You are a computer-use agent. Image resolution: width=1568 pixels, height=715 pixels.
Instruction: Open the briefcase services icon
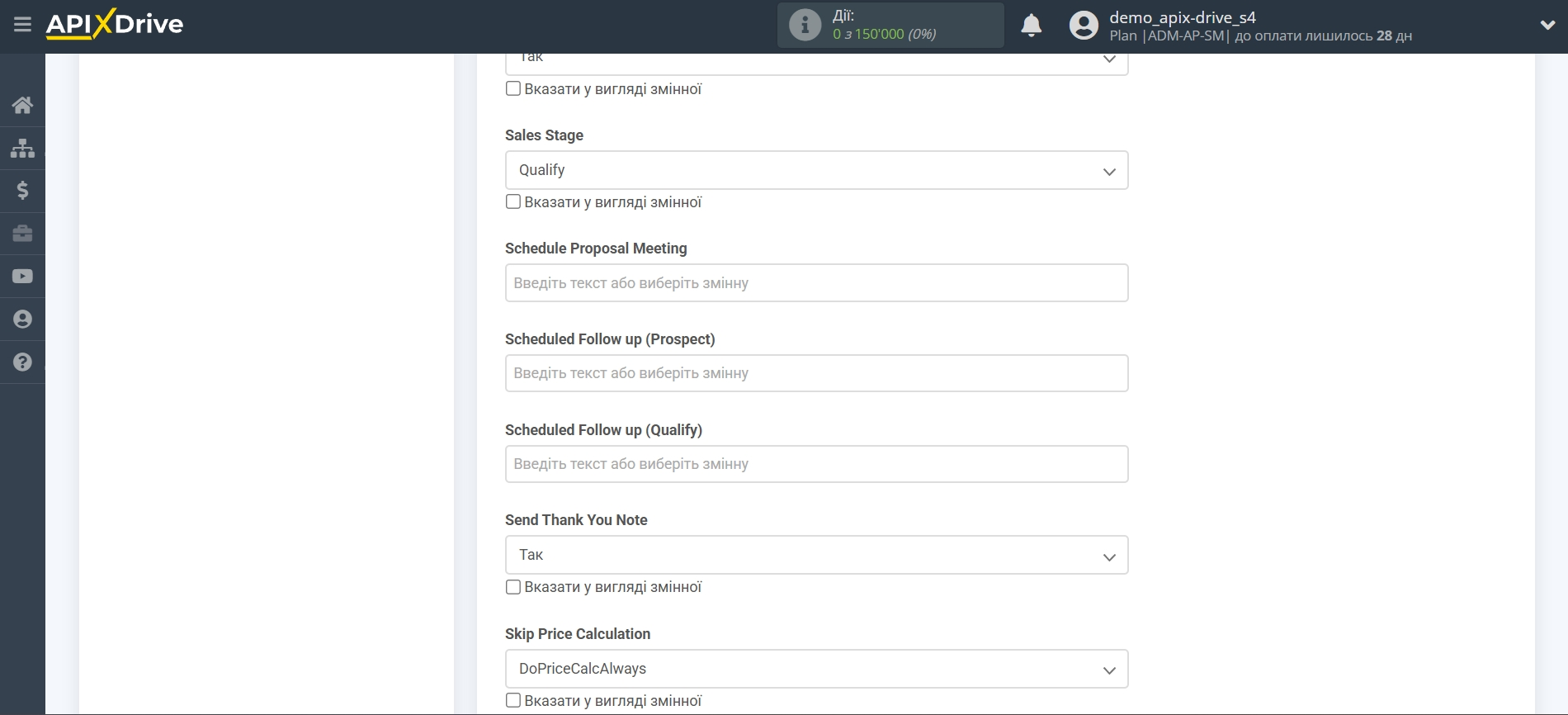22,234
